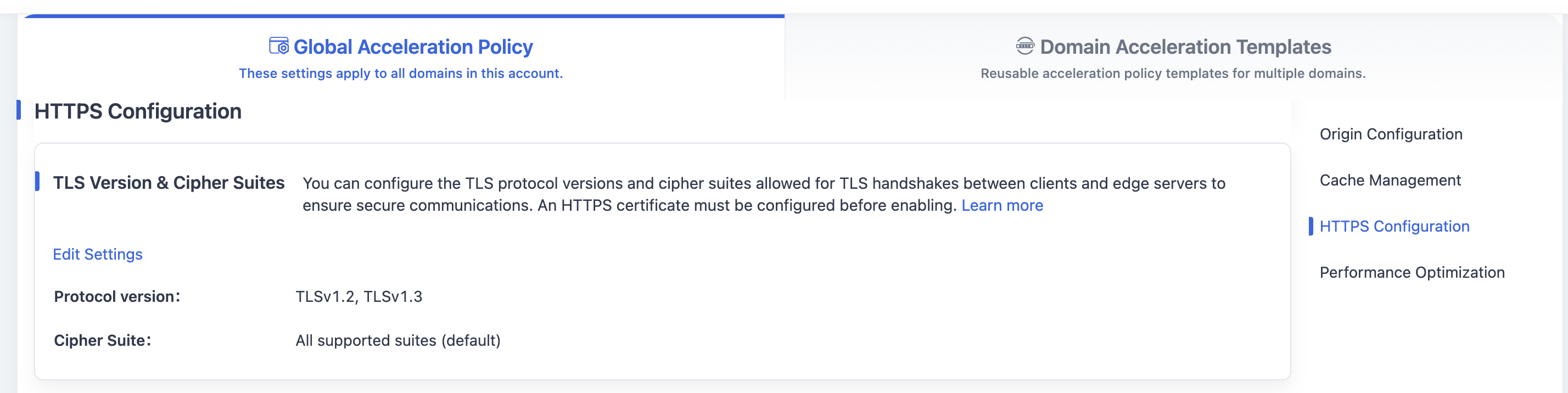Click the Protocol version label
The image size is (1568, 393).
(x=117, y=297)
